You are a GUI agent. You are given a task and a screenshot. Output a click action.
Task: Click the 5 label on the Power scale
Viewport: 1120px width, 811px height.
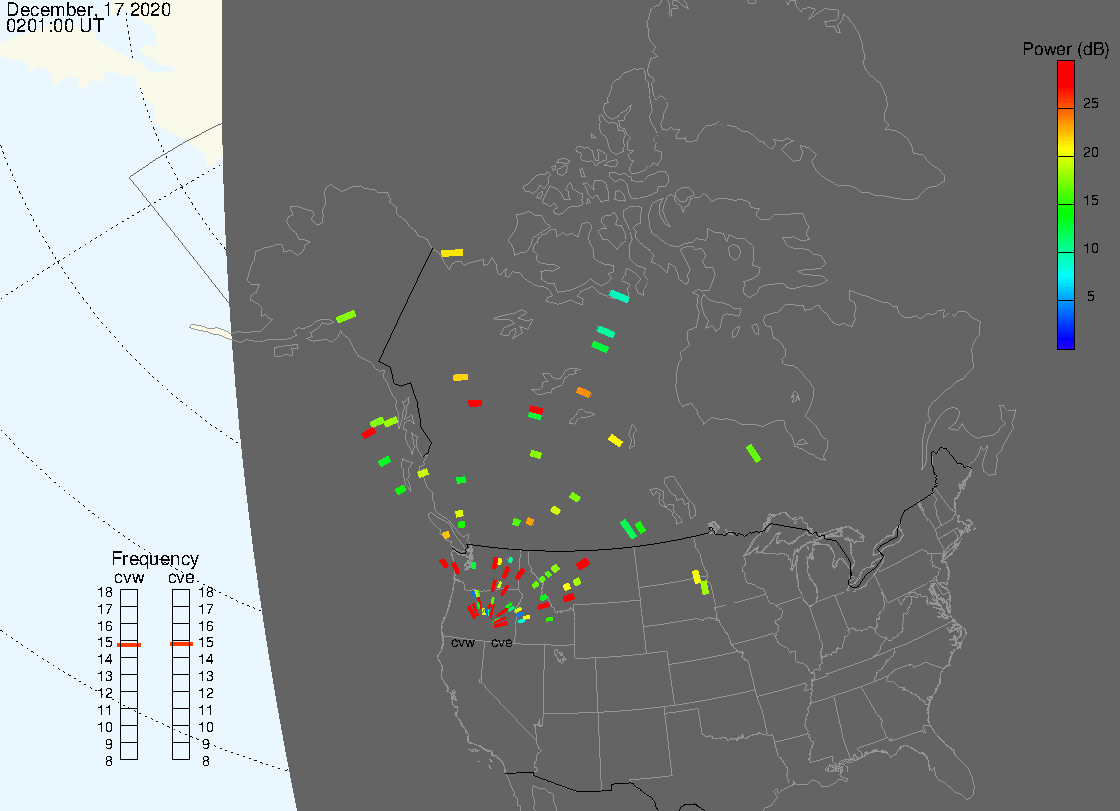1091,296
